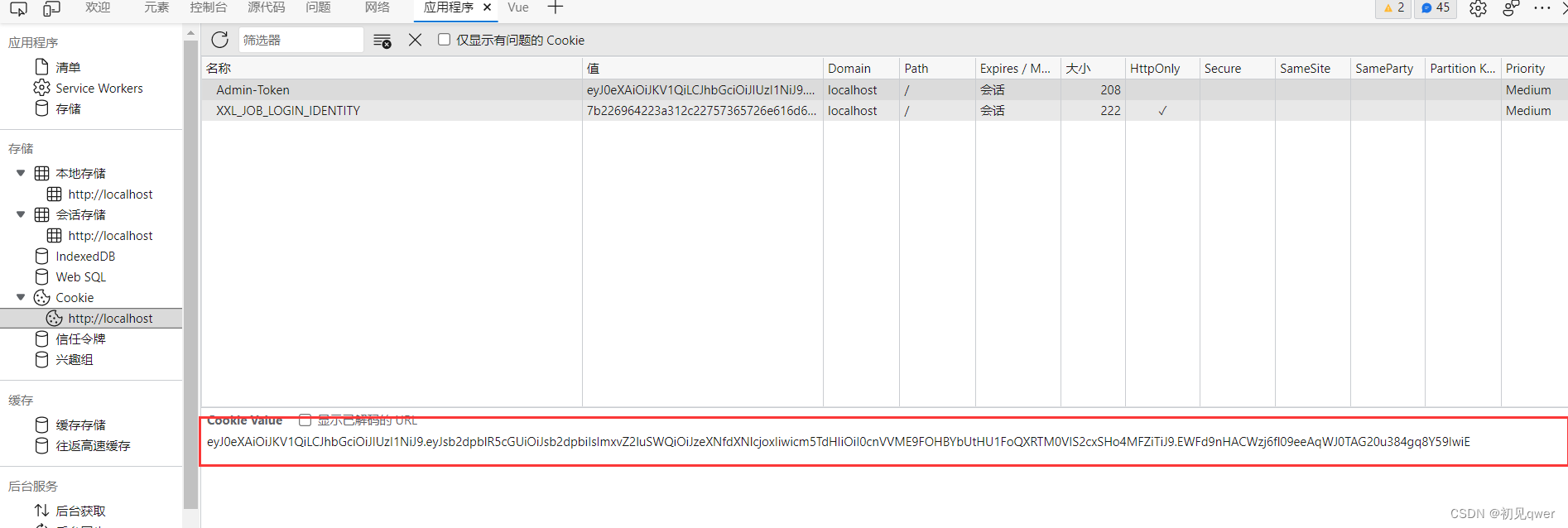Click HttpOnly checkmark for XXL_JOB_LOGIN_IDENTITY

click(1162, 110)
